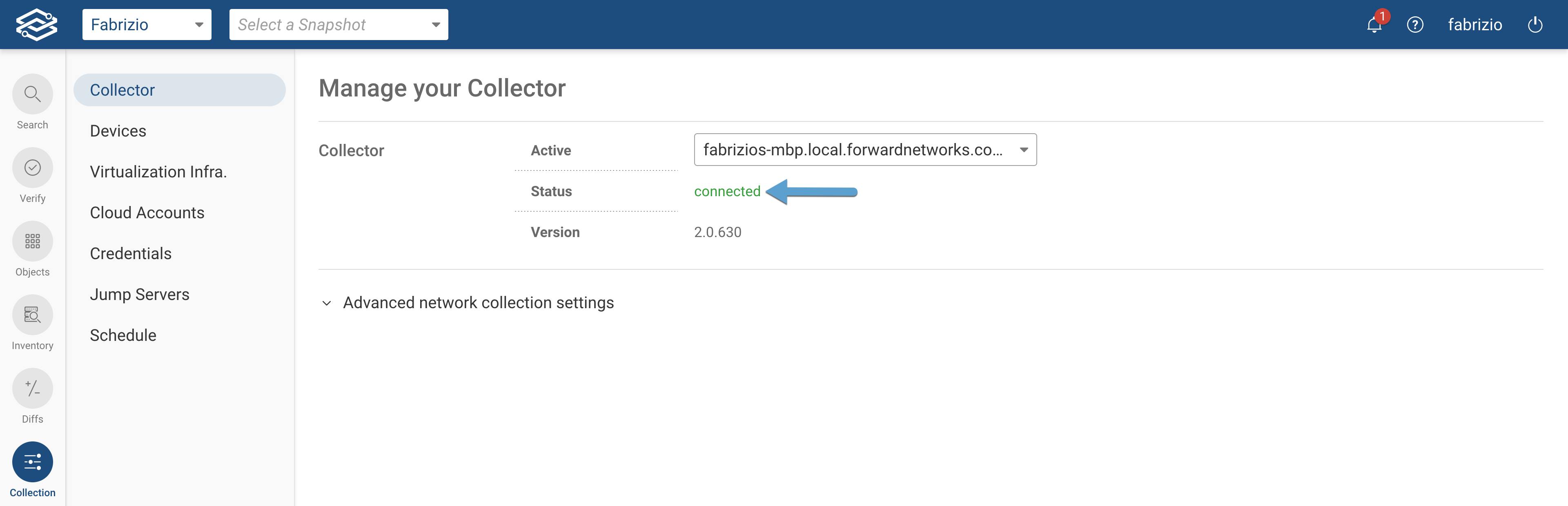
Task: Go to Virtualization Infra. section
Action: (x=158, y=172)
